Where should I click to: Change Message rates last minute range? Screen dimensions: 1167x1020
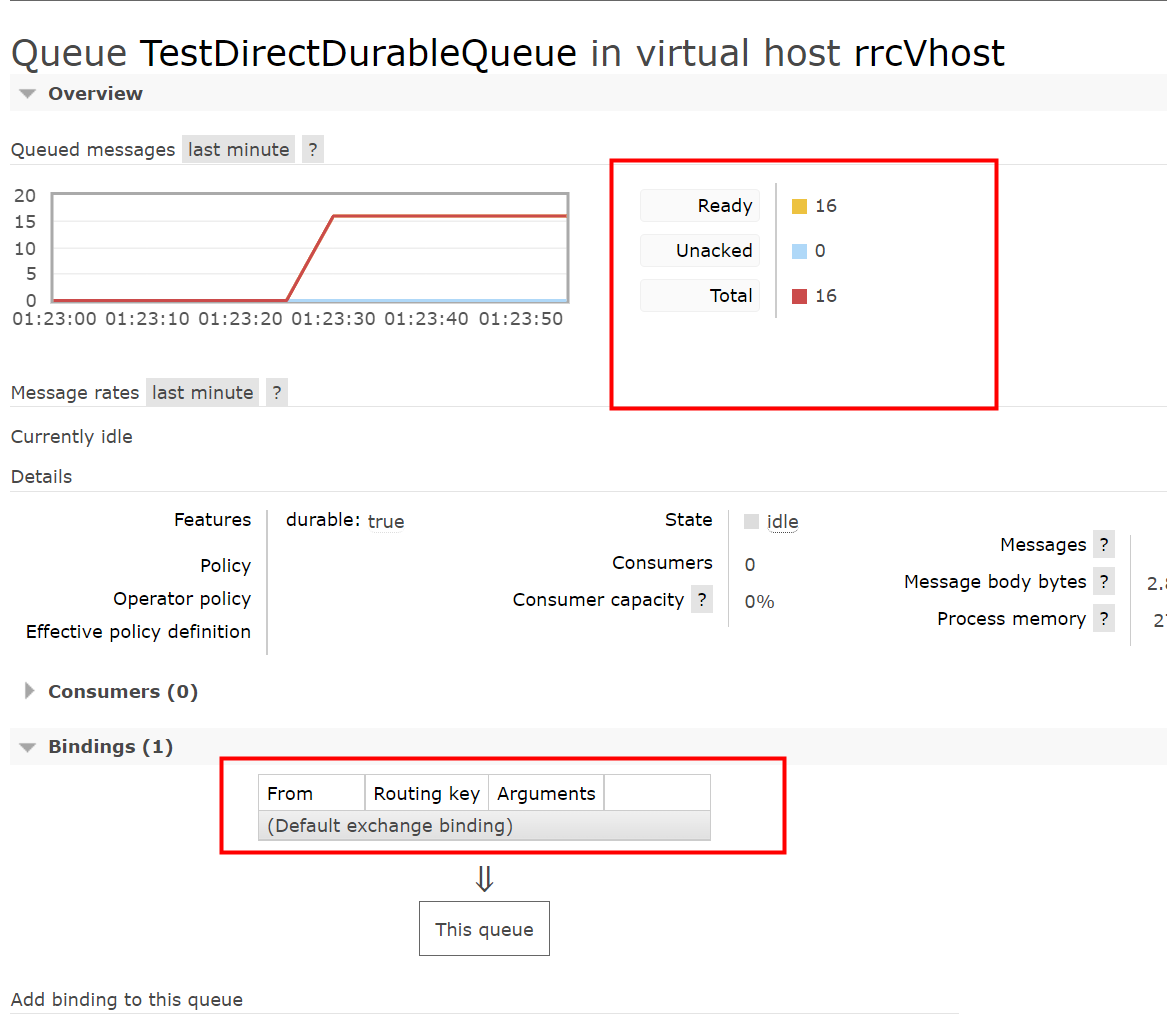[202, 393]
